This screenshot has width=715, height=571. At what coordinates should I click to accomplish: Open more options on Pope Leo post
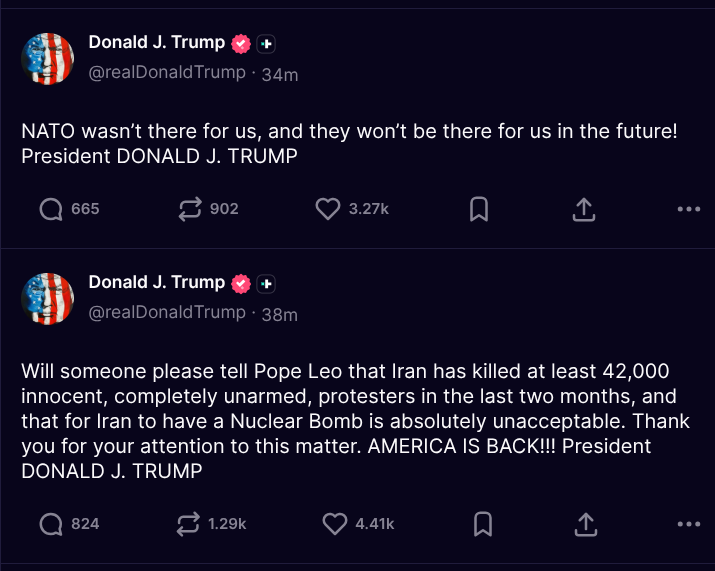pyautogui.click(x=688, y=523)
